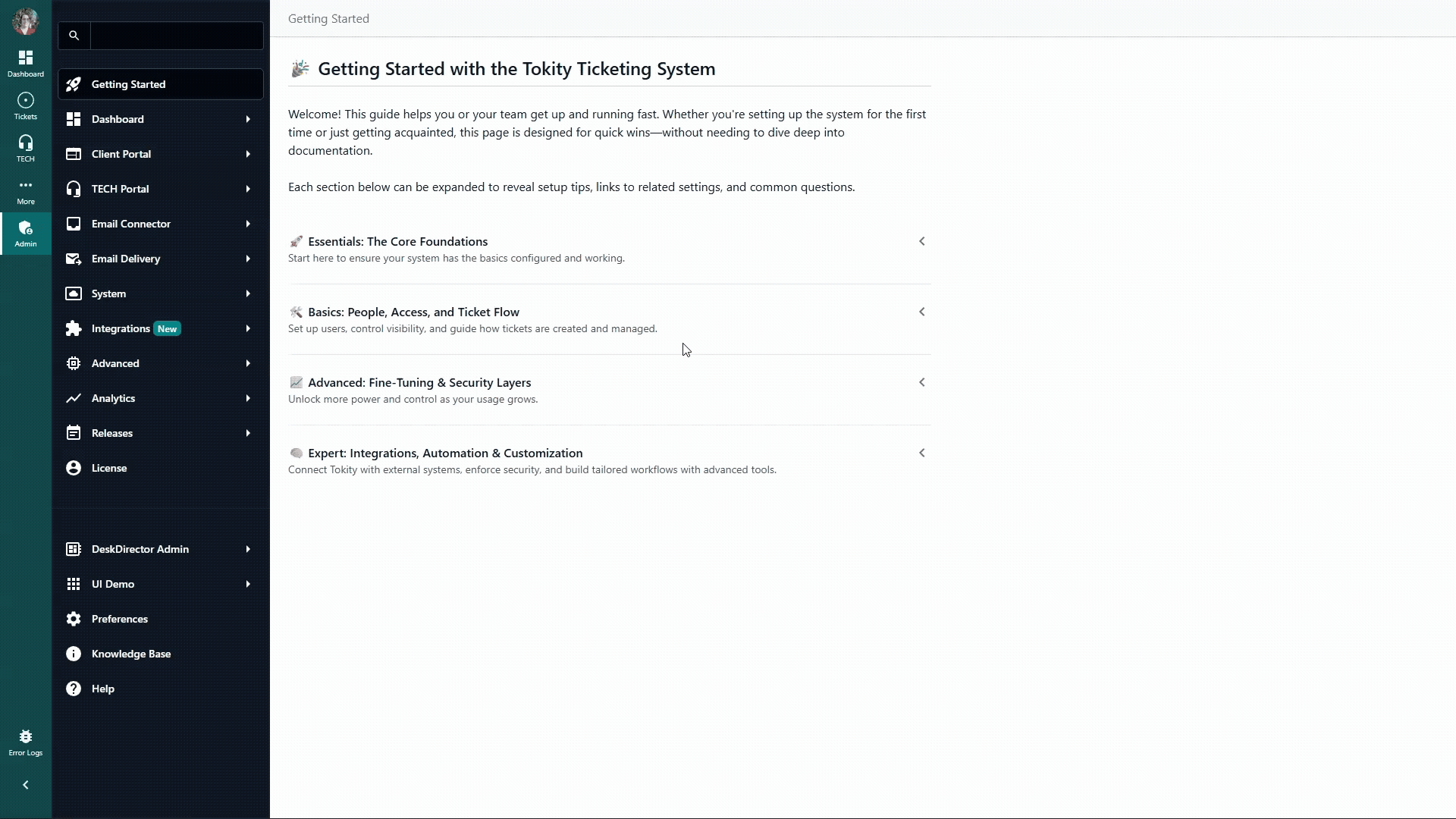Viewport: 1456px width, 819px height.
Task: Click the search magnifier icon
Action: (74, 36)
